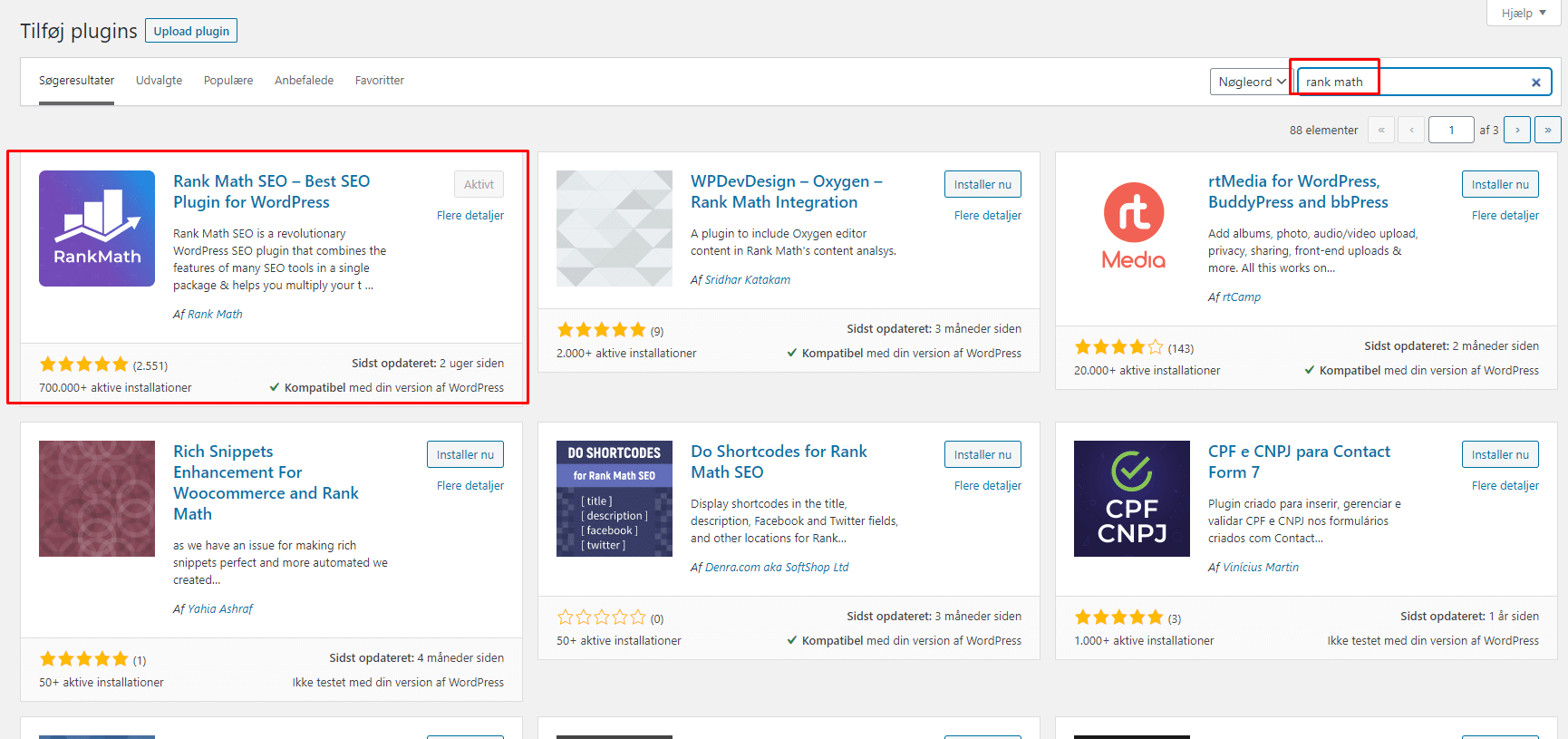The width and height of the screenshot is (1568, 739).
Task: Click the (143) ratings count on rtMedia
Action: (x=1181, y=349)
